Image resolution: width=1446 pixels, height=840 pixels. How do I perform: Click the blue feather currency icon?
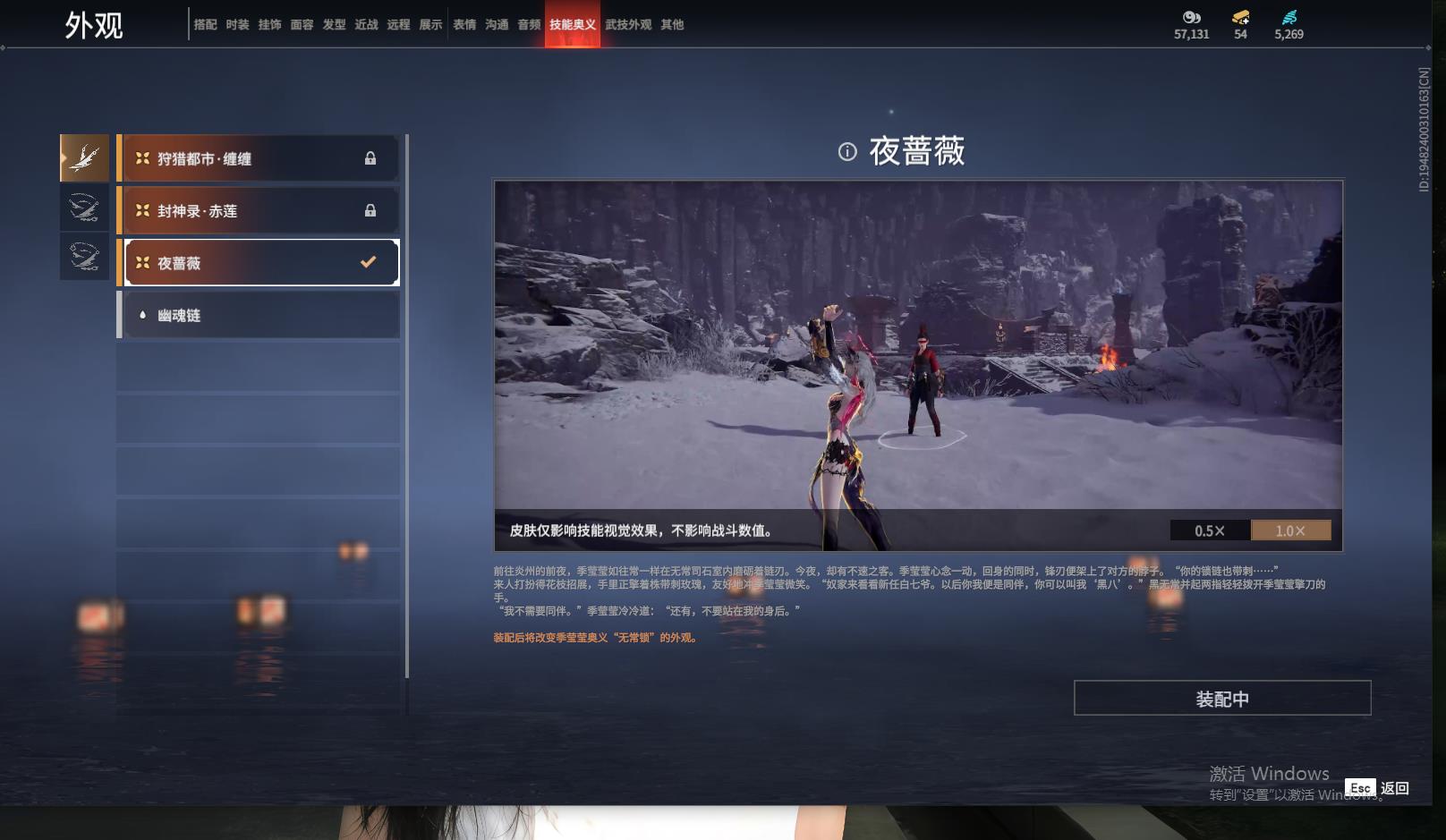pos(1289,17)
